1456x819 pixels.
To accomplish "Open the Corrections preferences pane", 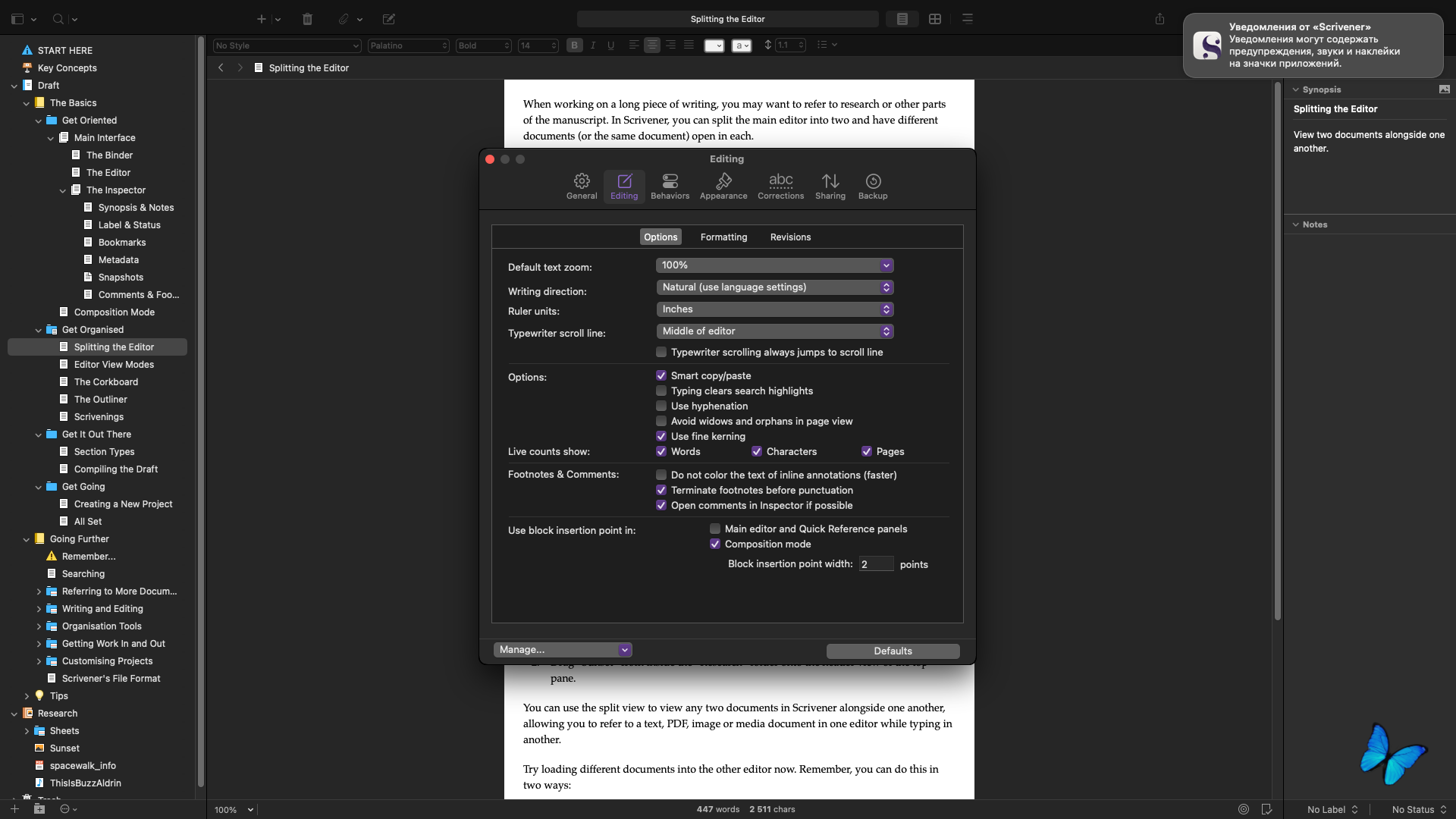I will point(780,186).
